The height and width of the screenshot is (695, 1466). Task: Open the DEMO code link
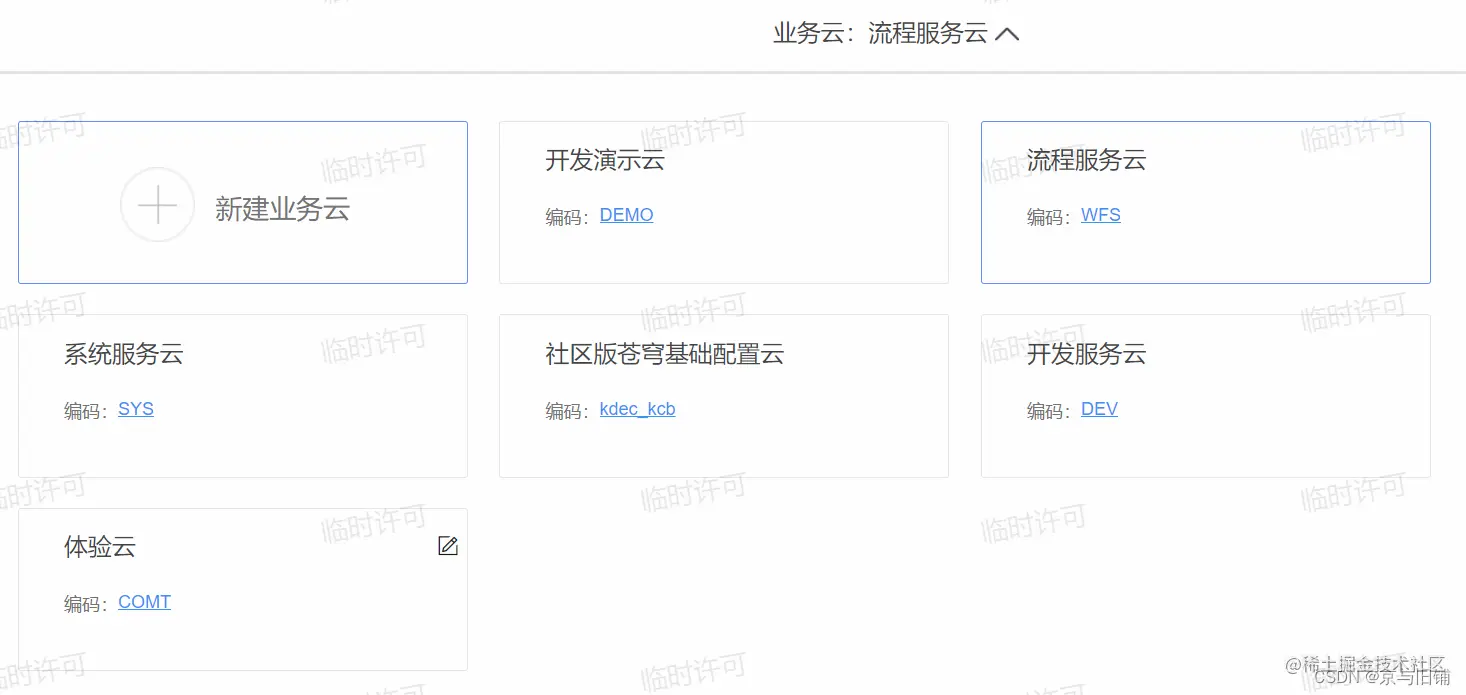(x=627, y=215)
